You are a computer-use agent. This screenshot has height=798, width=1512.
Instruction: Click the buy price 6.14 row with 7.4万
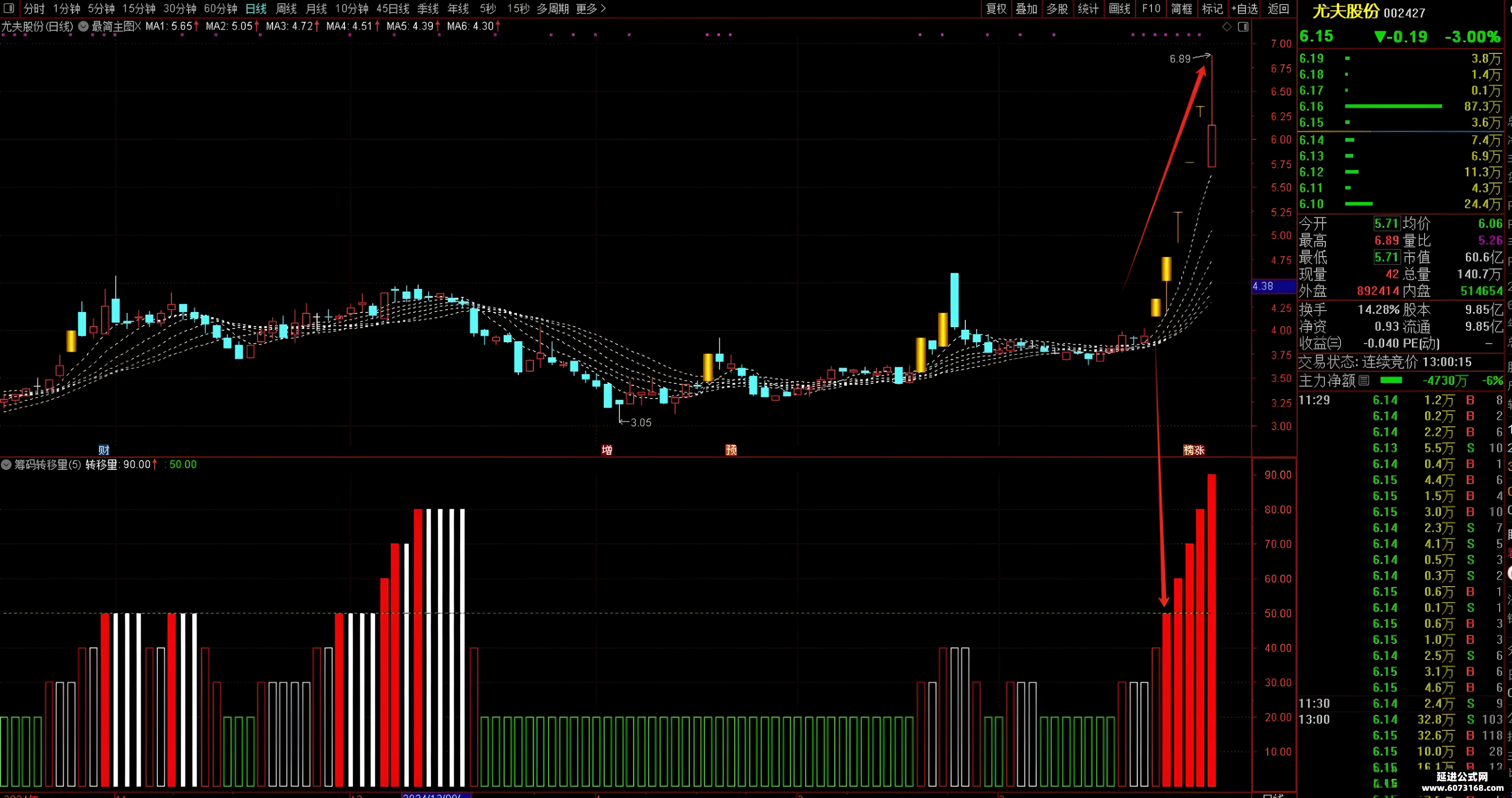(x=1400, y=140)
